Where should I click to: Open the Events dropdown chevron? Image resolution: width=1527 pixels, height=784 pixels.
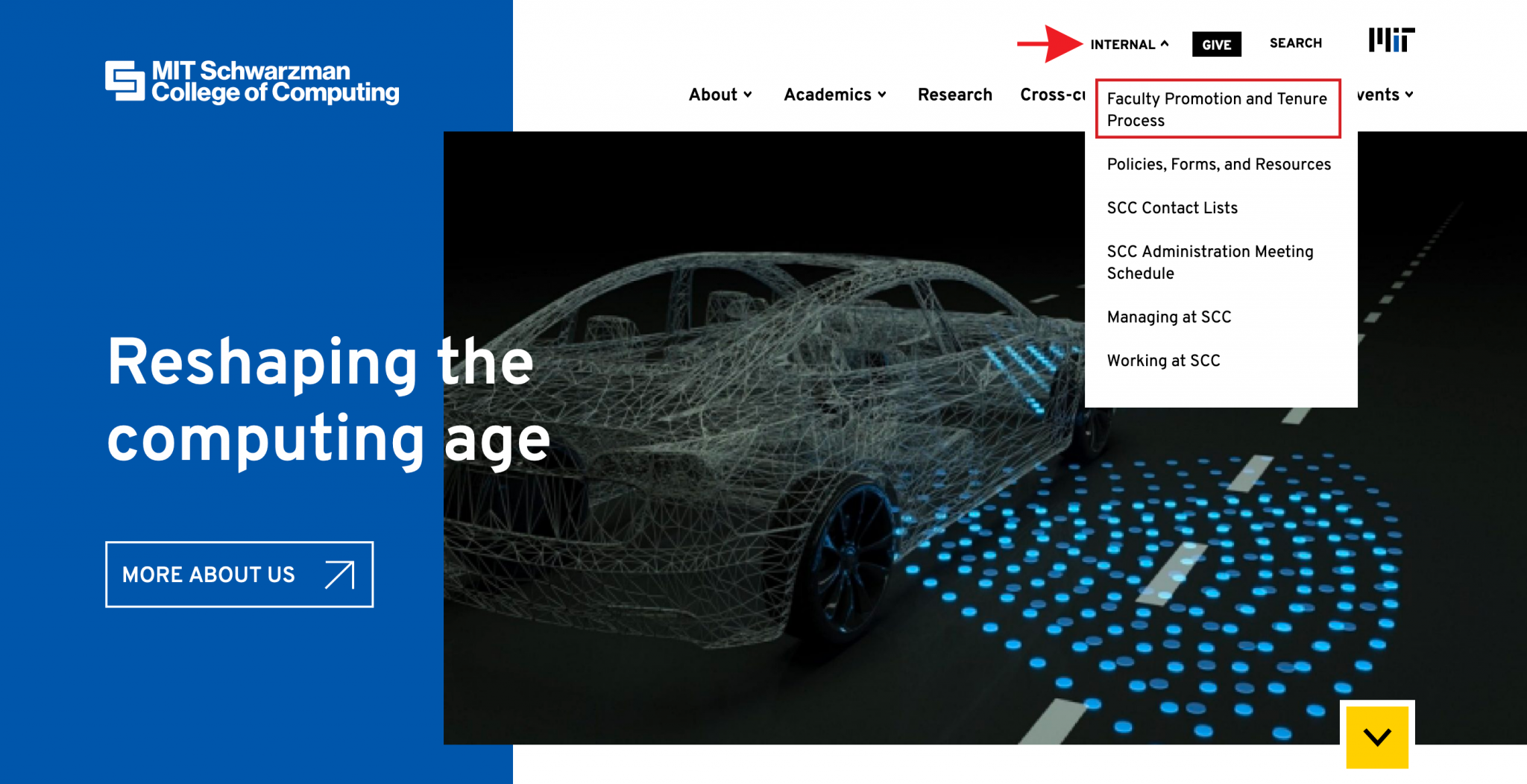coord(1408,95)
